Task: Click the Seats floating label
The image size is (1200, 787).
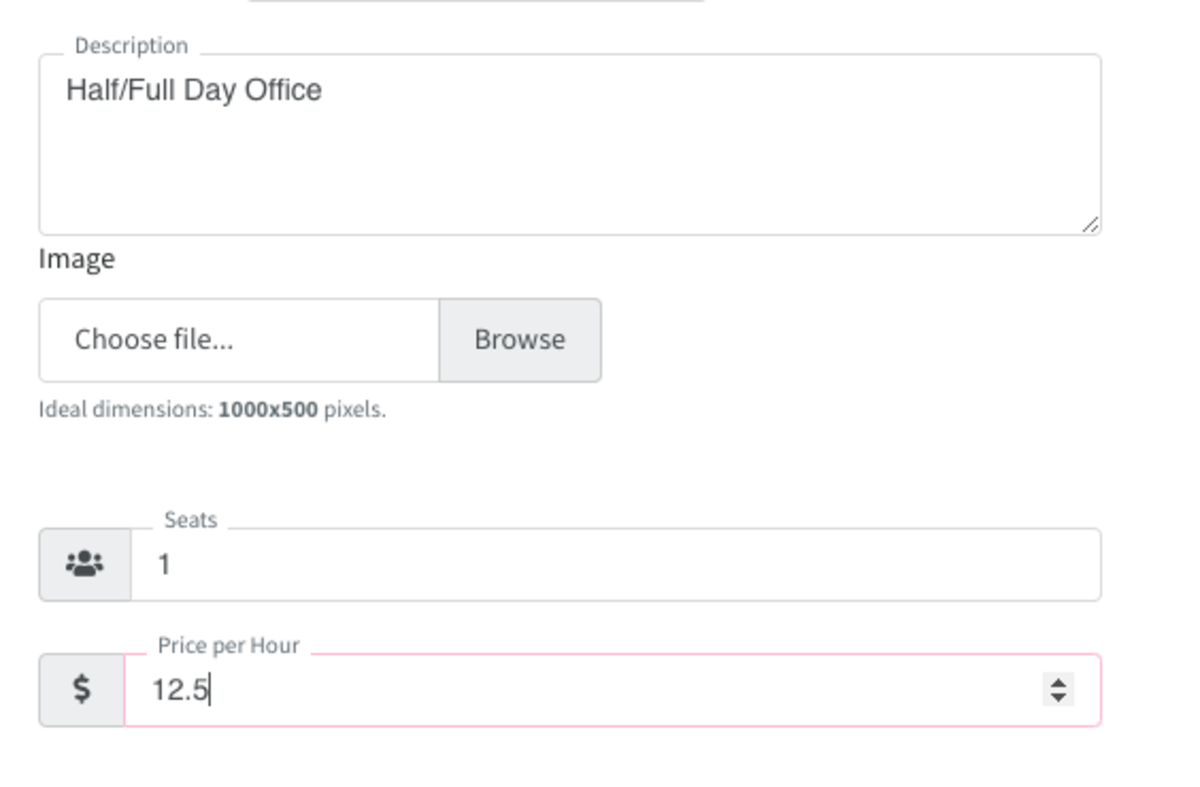Action: pyautogui.click(x=190, y=520)
